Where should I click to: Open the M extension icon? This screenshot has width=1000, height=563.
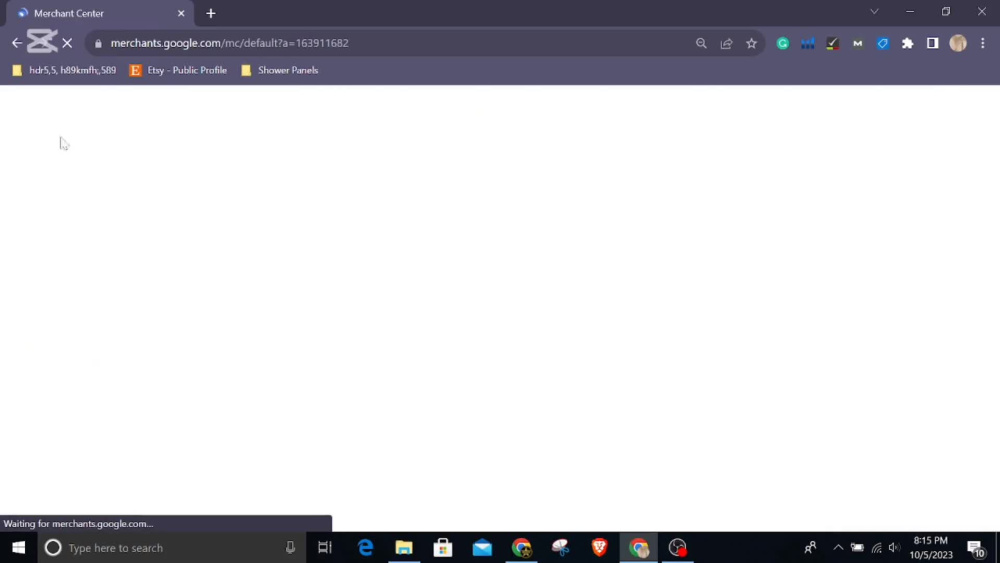(x=858, y=43)
